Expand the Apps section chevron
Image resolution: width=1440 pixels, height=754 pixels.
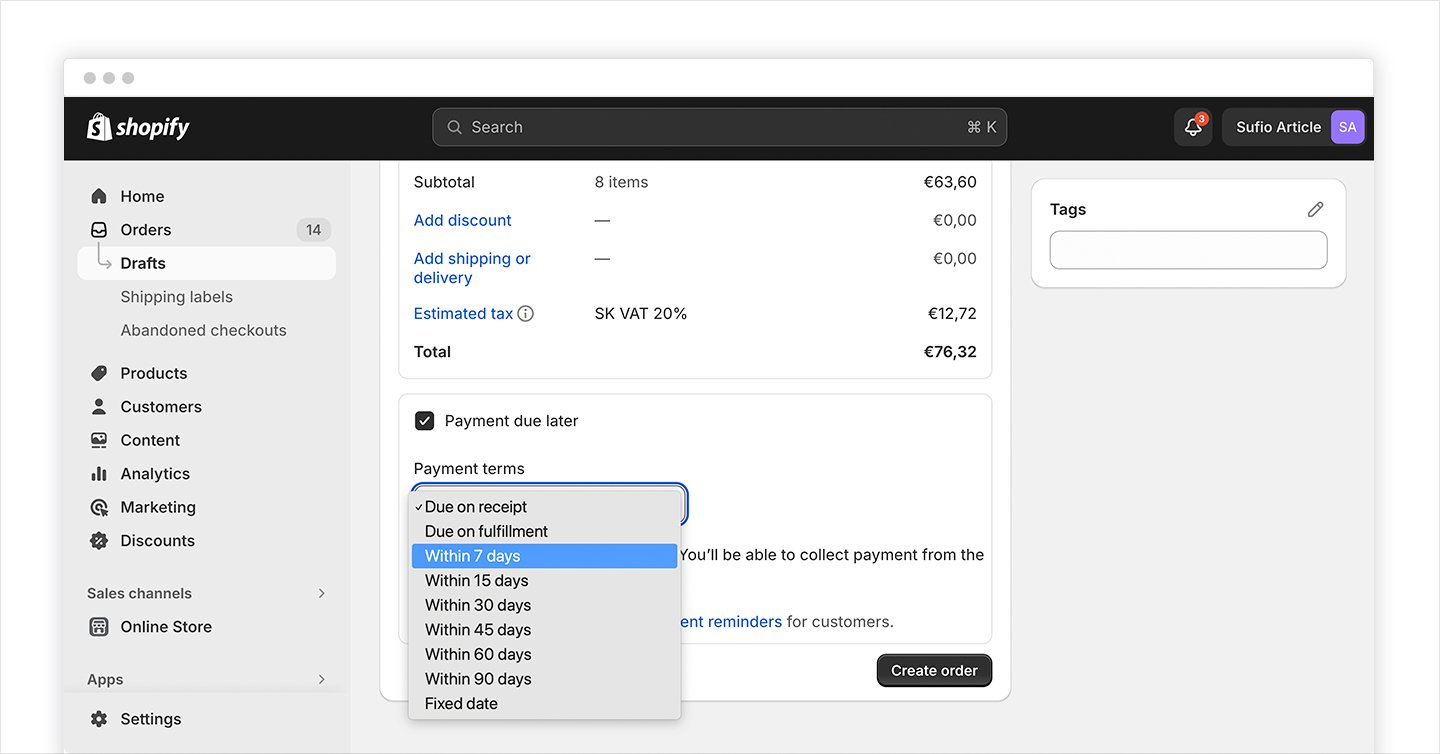[321, 679]
